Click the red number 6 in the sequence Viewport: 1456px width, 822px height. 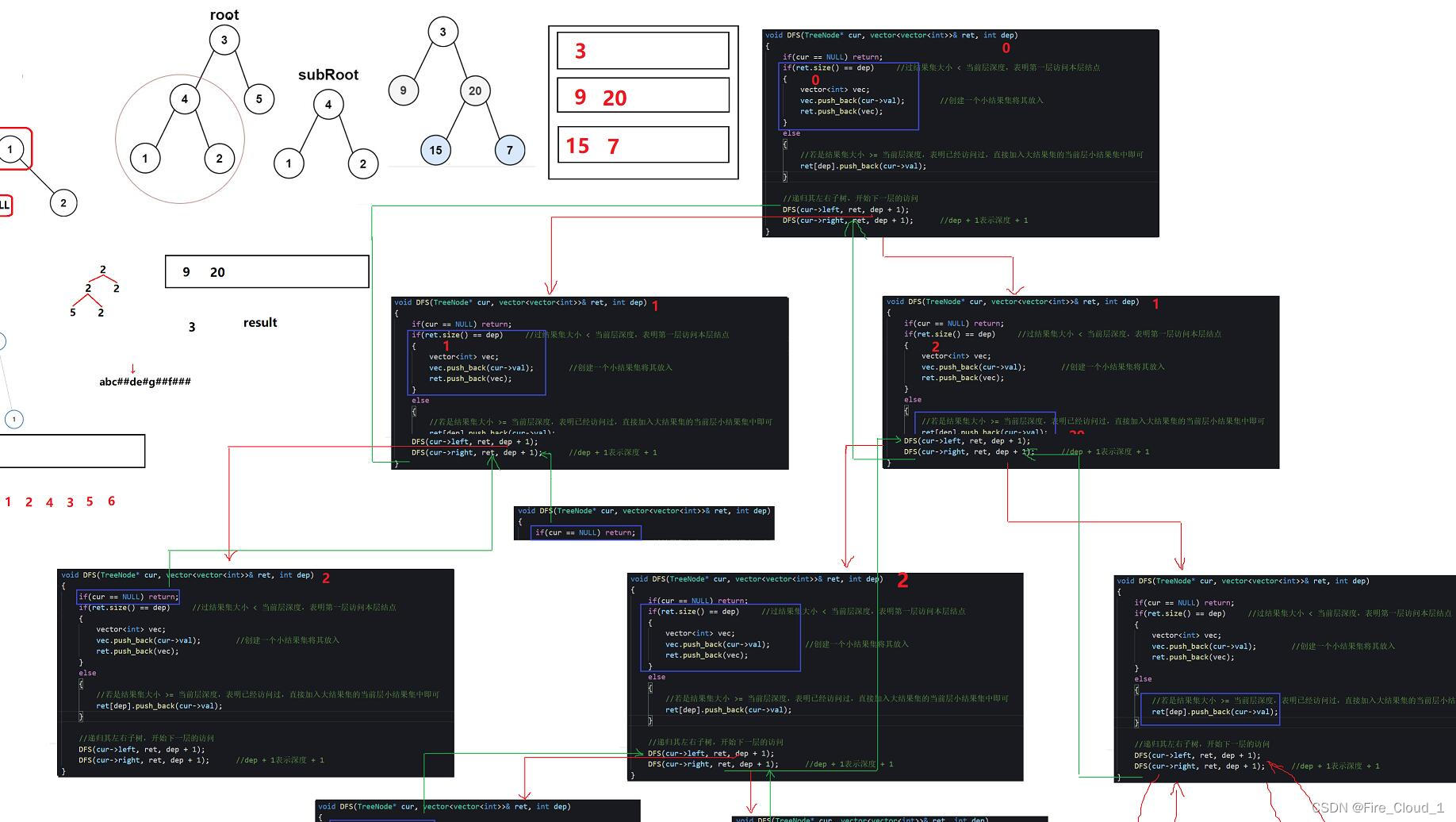(111, 501)
